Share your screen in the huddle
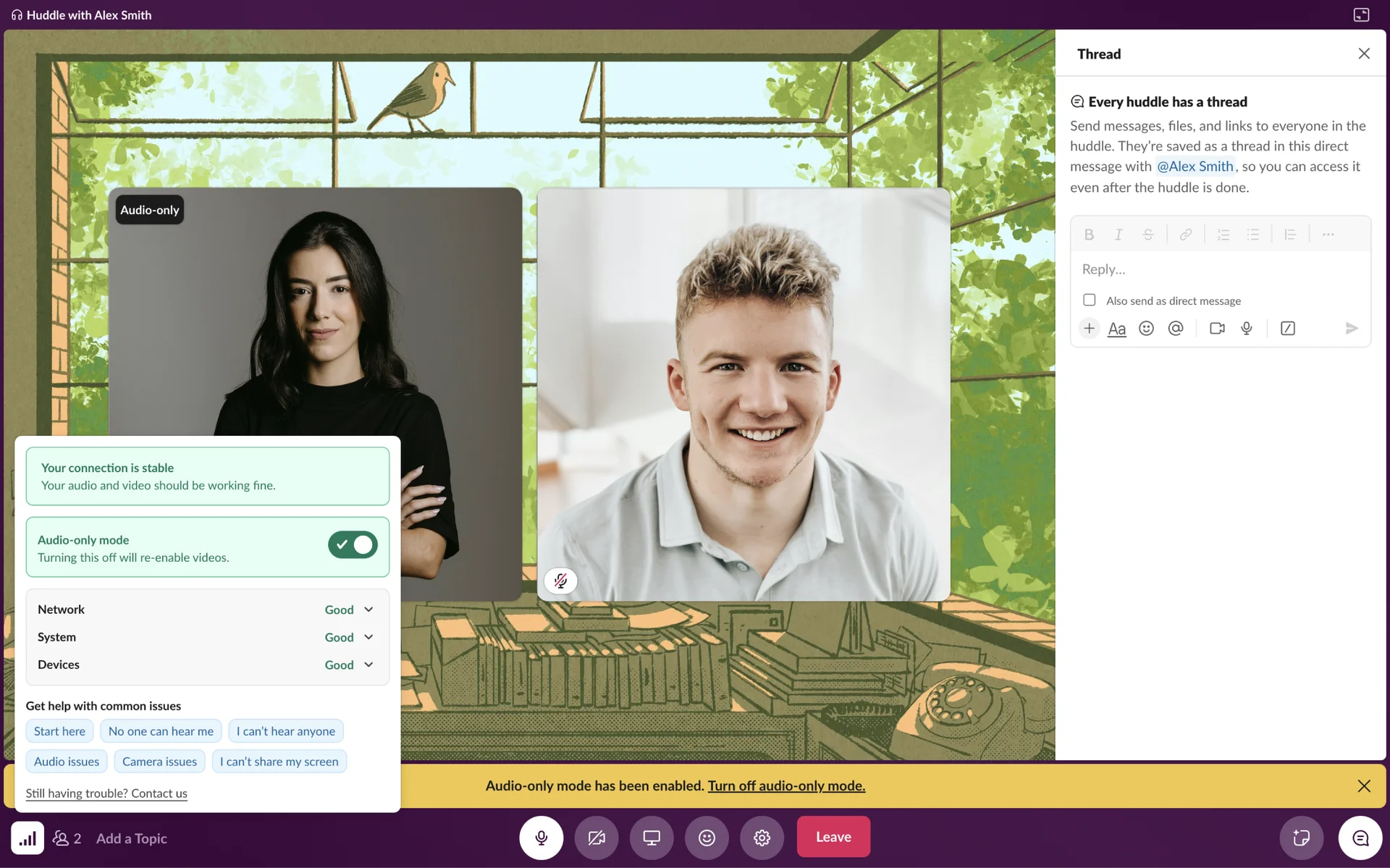This screenshot has width=1390, height=868. click(x=652, y=838)
